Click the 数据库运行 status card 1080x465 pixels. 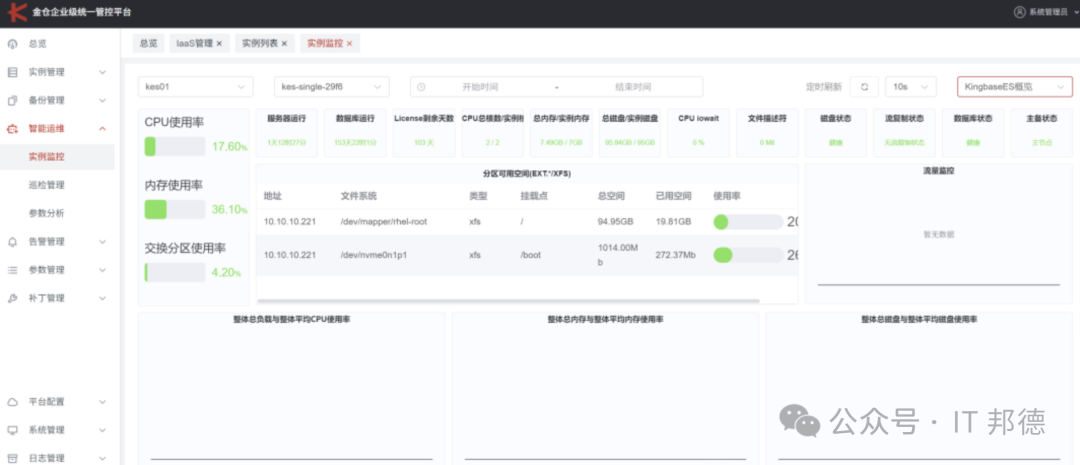click(355, 133)
